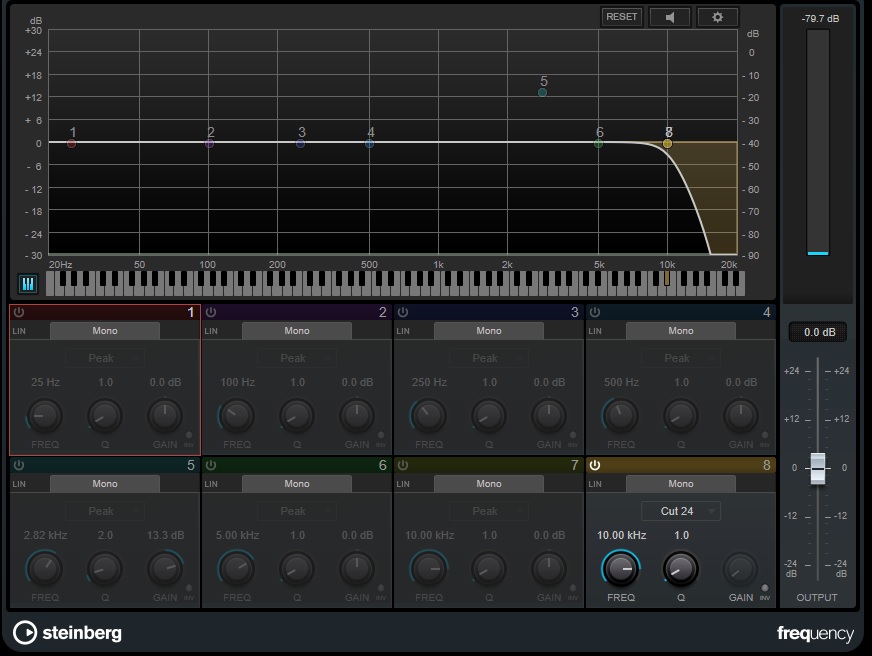Open band 2 Peak filter type dropdown
Viewport: 872px width, 656px height.
click(297, 358)
